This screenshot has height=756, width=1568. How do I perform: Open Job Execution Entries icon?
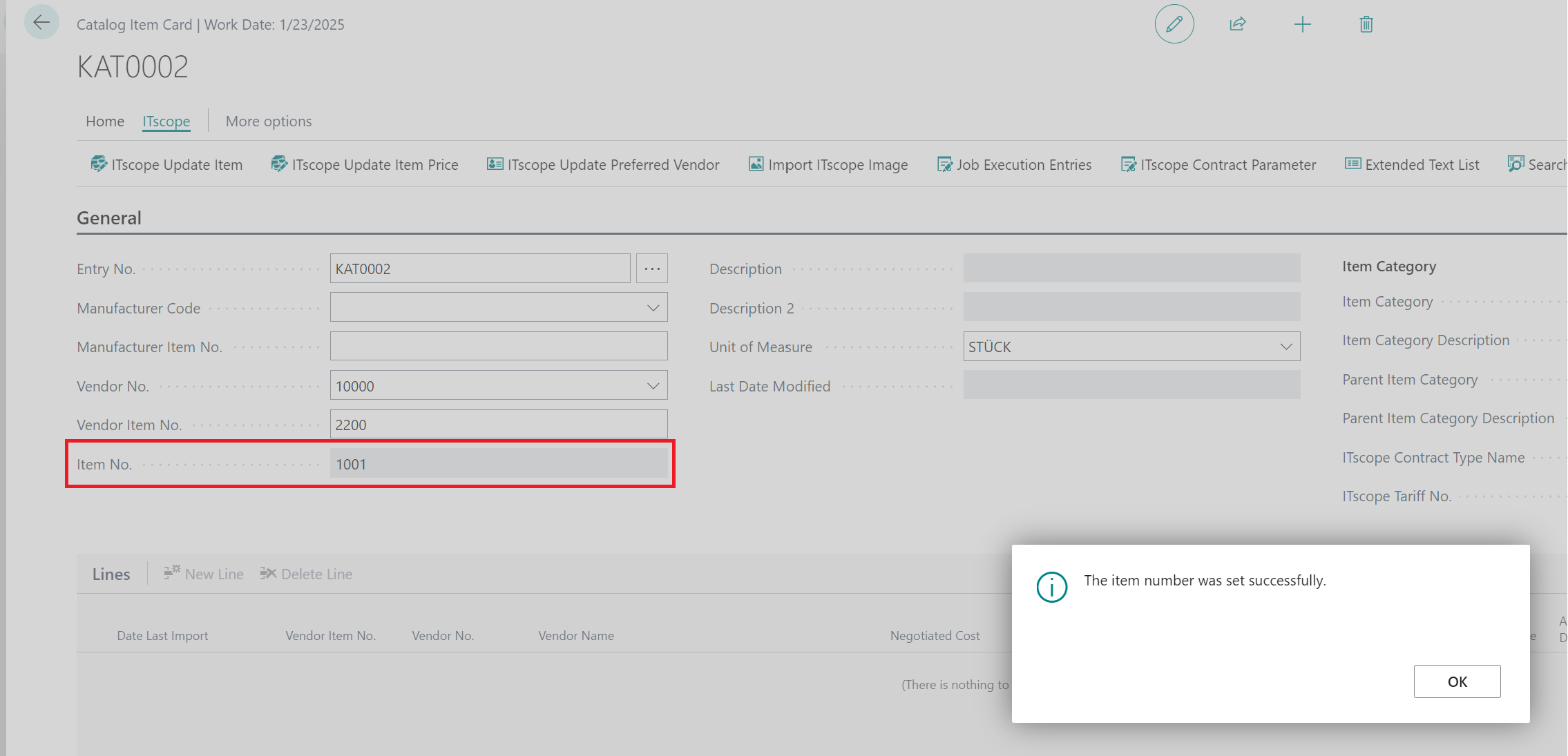[941, 163]
